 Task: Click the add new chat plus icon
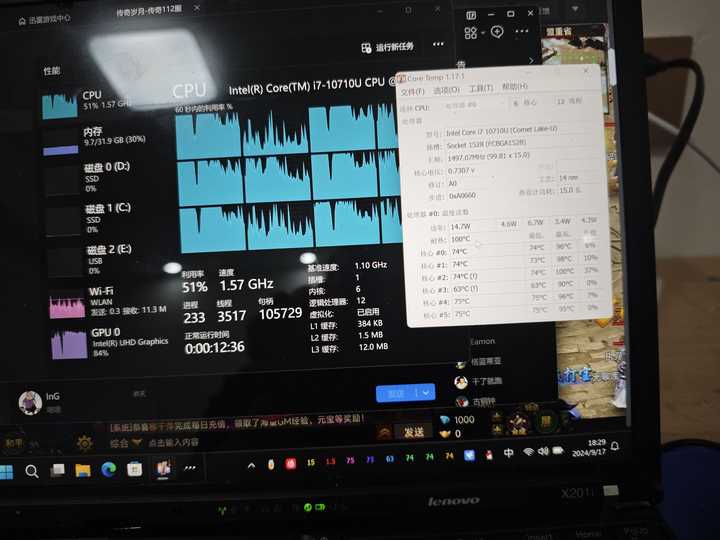coord(497,32)
